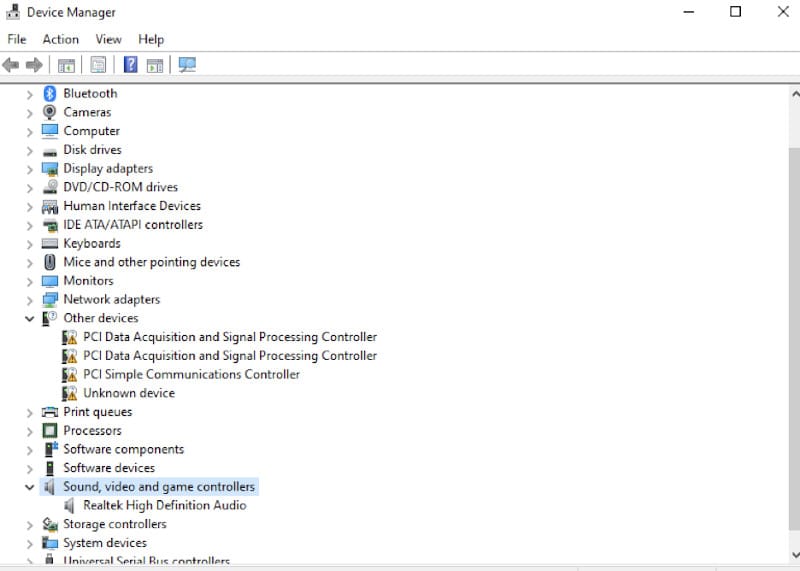
Task: Select the Software devices label
Action: pos(109,468)
